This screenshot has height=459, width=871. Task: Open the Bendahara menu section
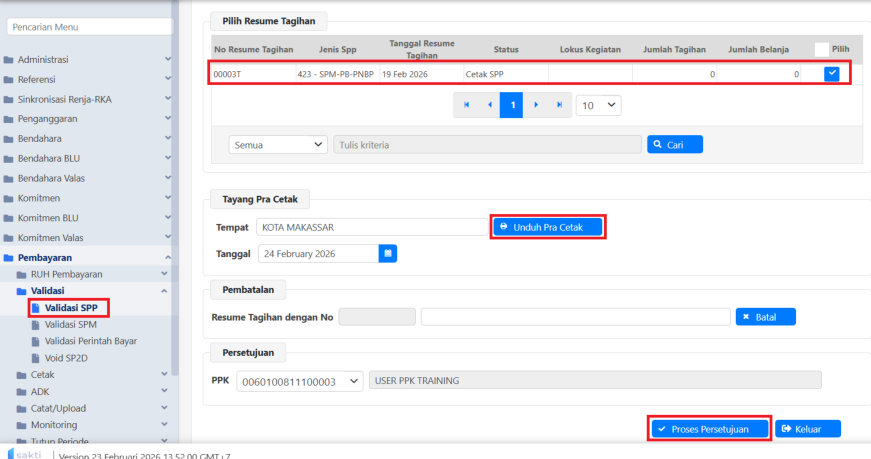88,139
